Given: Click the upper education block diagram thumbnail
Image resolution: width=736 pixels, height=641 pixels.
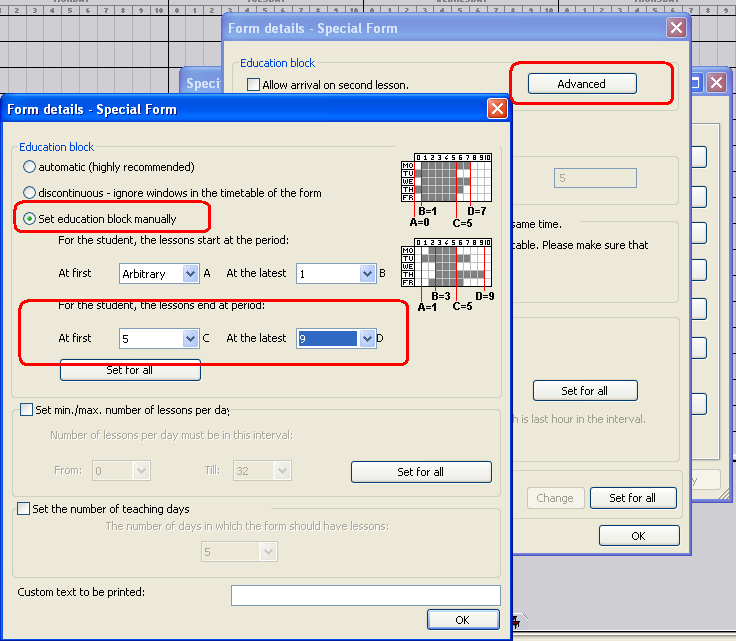Looking at the screenshot, I should pyautogui.click(x=447, y=180).
